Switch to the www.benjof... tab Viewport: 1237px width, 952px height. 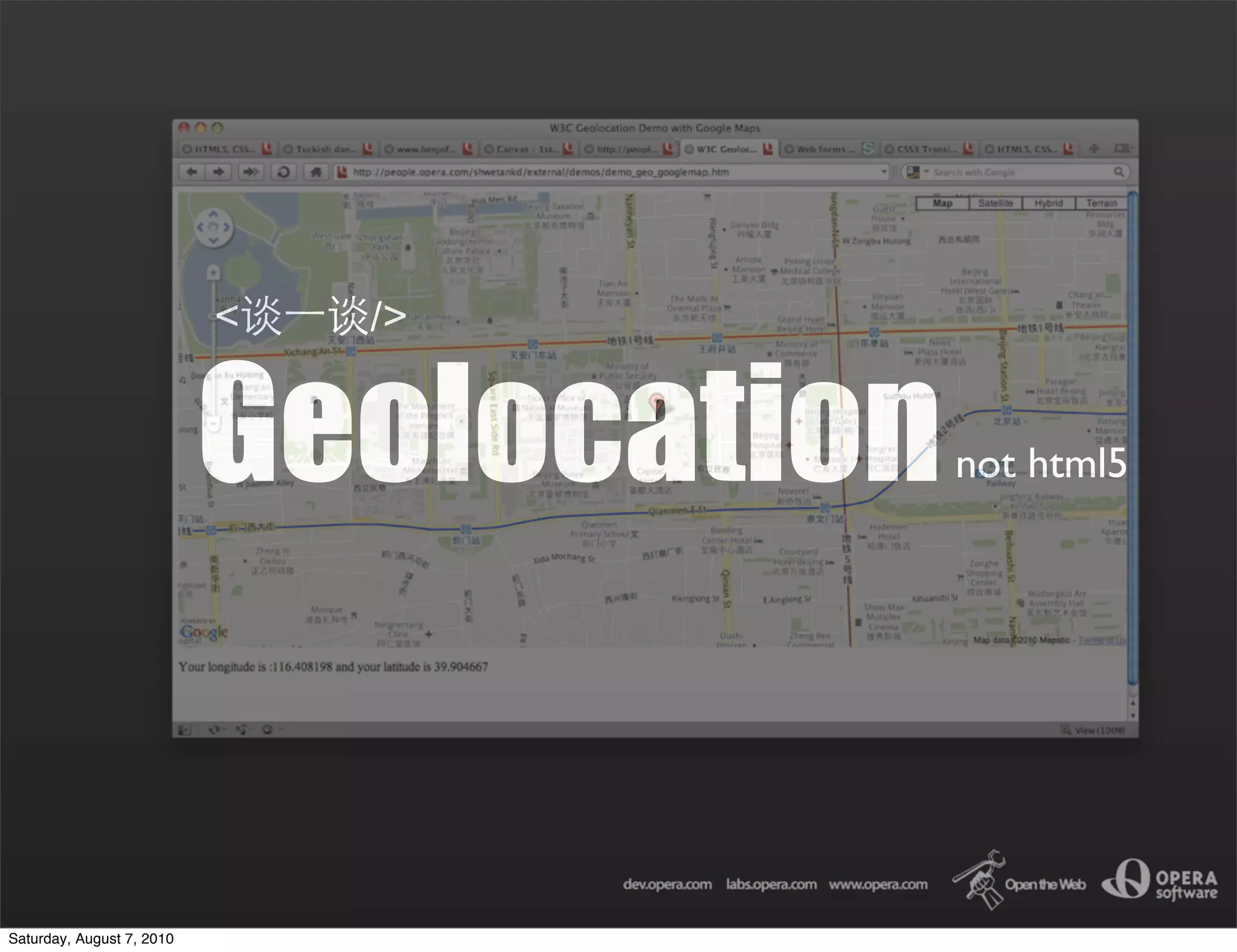(429, 149)
